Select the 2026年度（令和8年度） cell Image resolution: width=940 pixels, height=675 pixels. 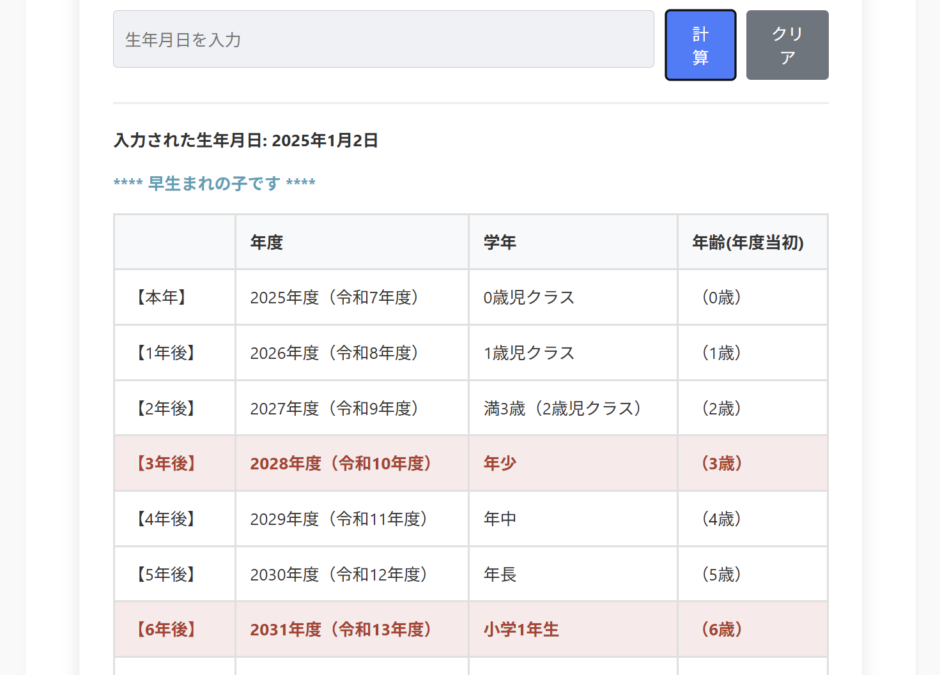tap(334, 353)
